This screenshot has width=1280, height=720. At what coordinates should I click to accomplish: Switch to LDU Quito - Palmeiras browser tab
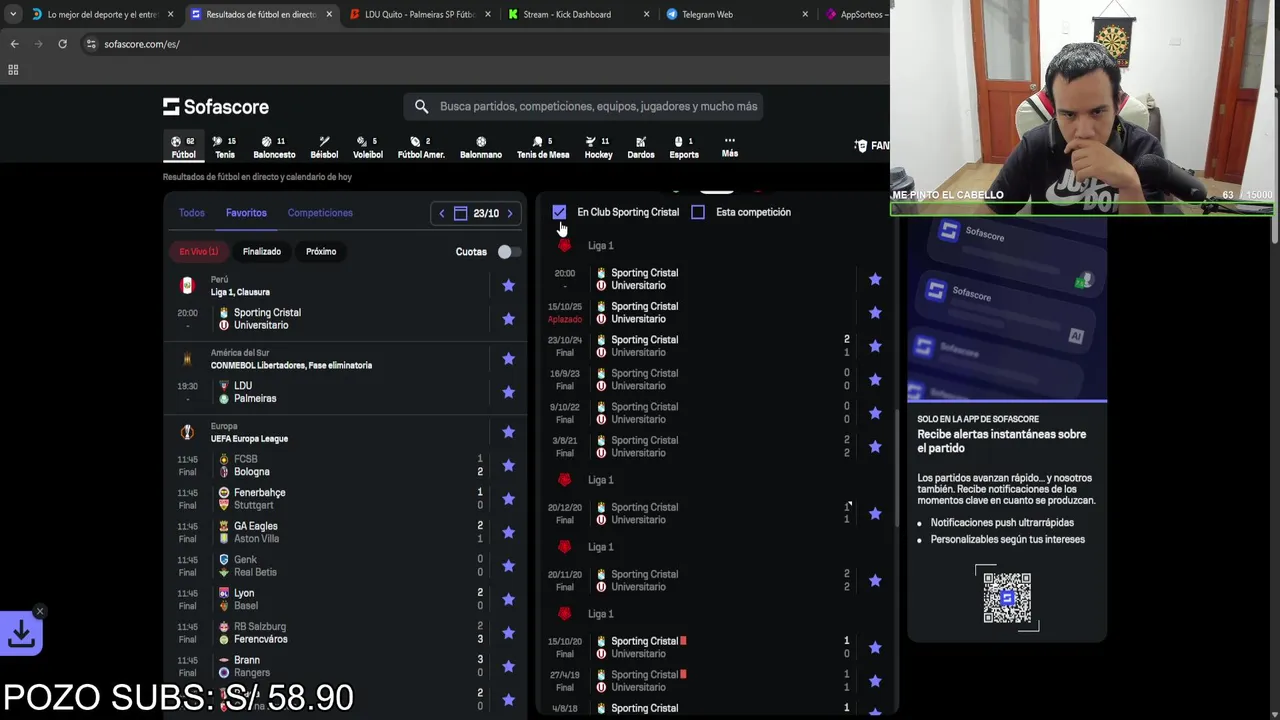coord(419,14)
